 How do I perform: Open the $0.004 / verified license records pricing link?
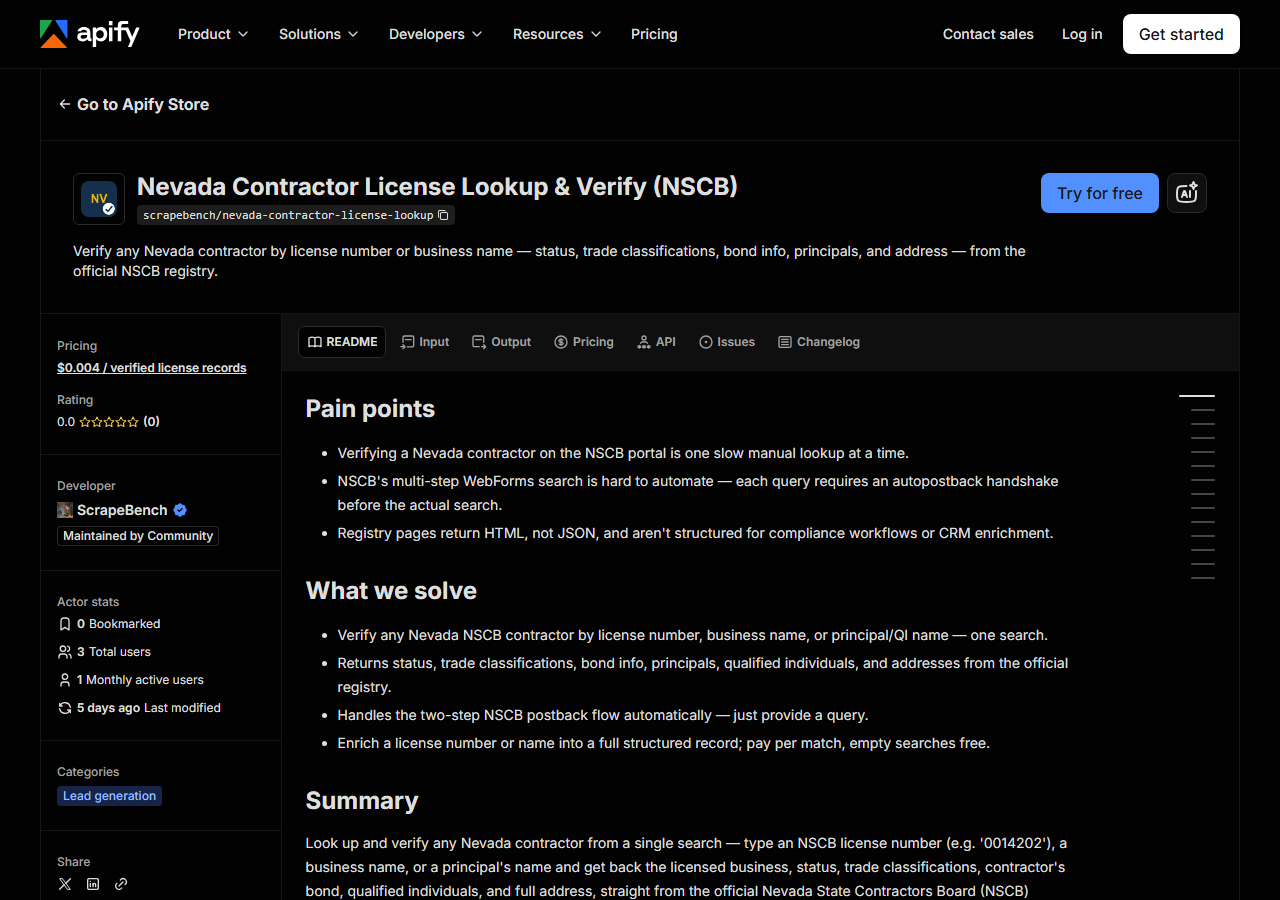coord(152,368)
